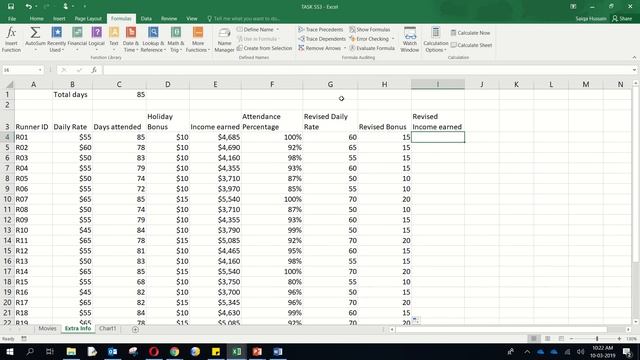
Task: Click the Select All corner button
Action: pos(8,84)
